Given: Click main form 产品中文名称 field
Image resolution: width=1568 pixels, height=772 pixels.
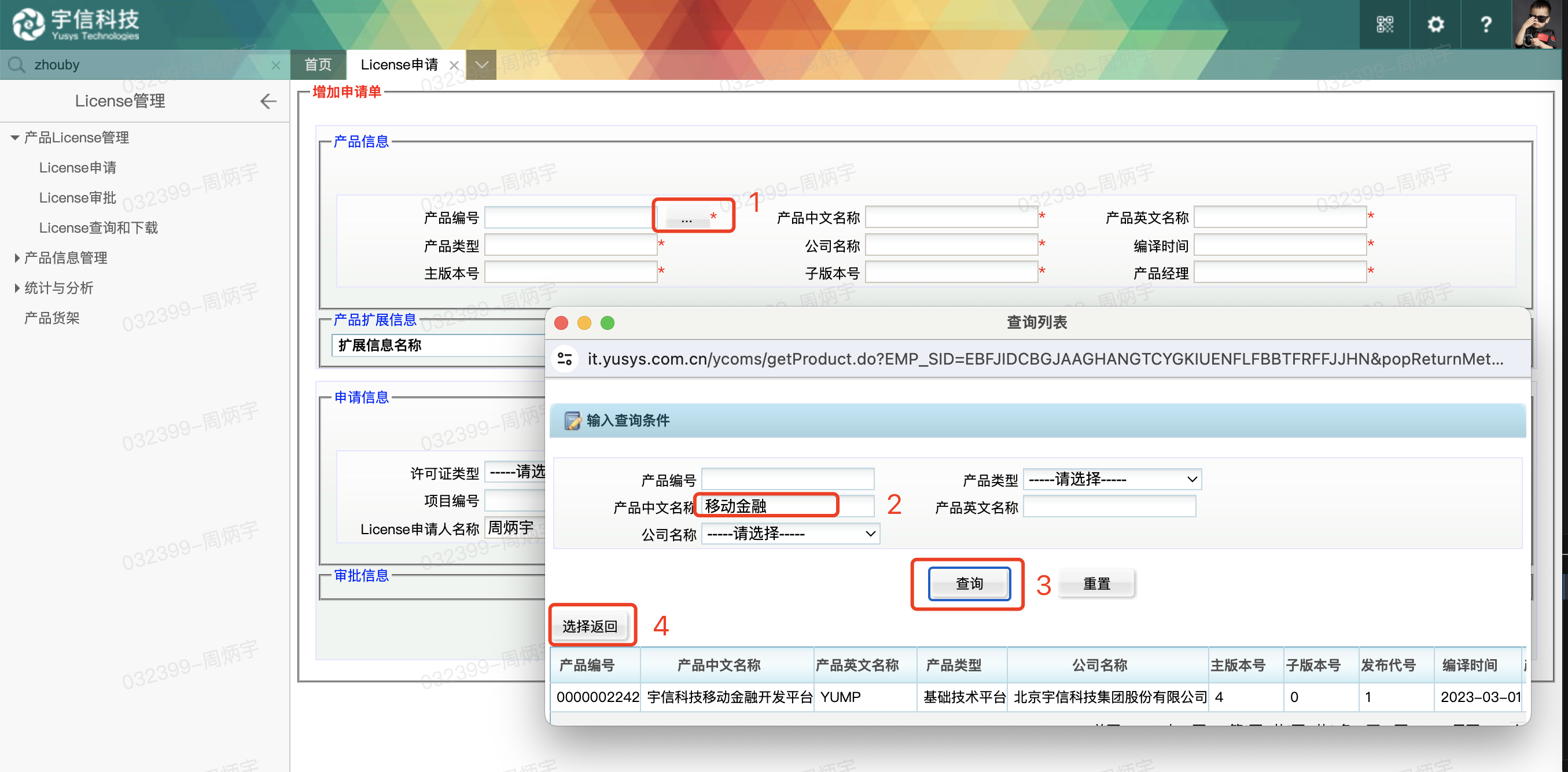Looking at the screenshot, I should (951, 217).
